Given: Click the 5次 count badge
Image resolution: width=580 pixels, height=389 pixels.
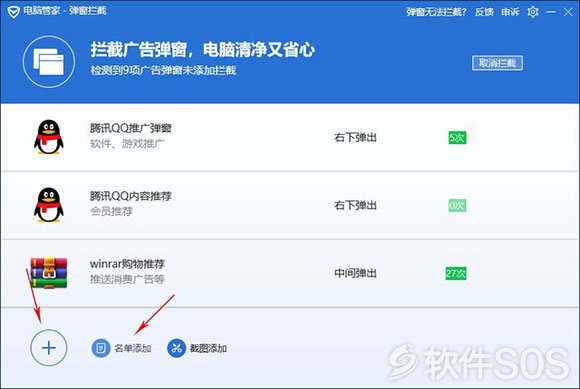Looking at the screenshot, I should pos(457,138).
